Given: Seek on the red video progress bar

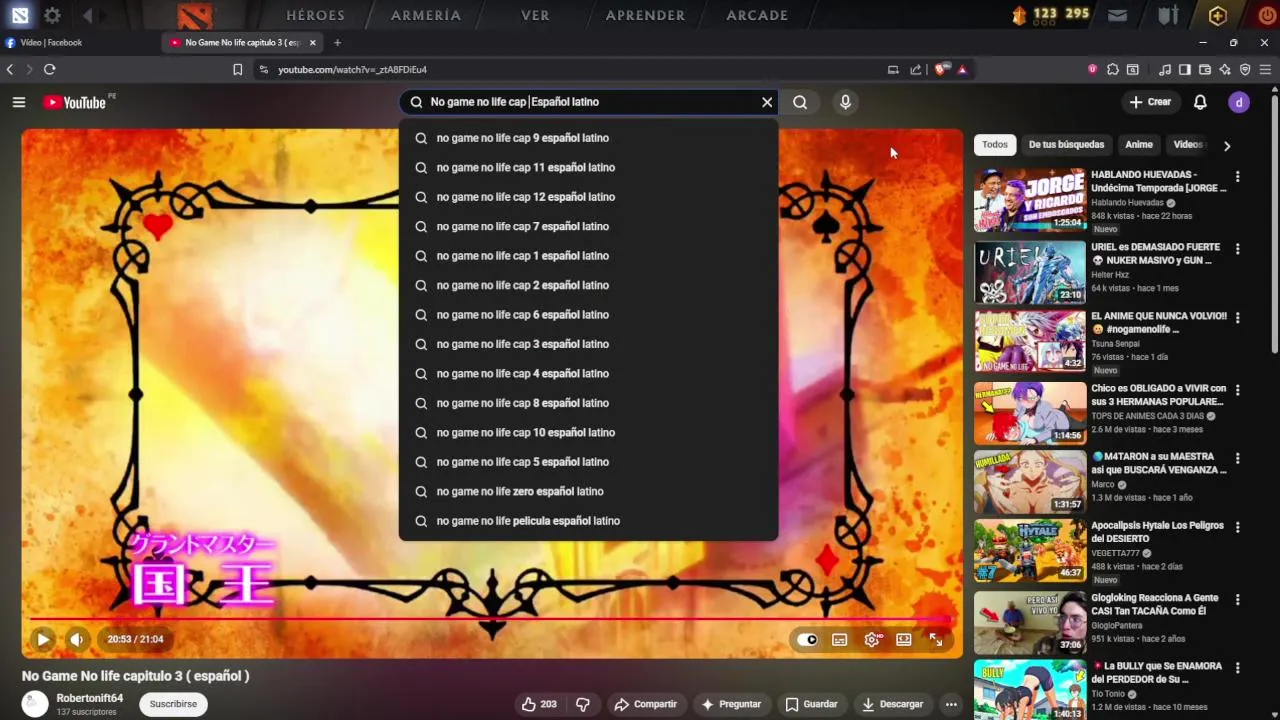Looking at the screenshot, I should pyautogui.click(x=490, y=619).
